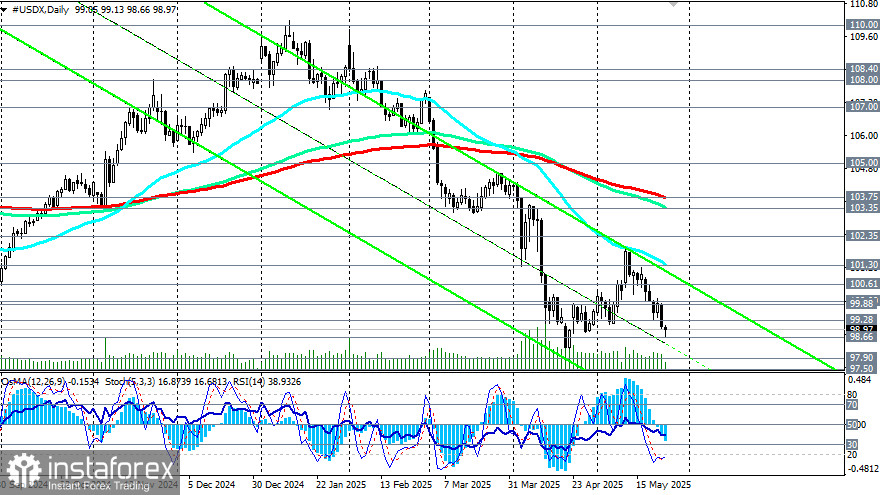Click the 13 Feb 2025 date label
Viewport: 880px width, 495px height.
tap(406, 484)
